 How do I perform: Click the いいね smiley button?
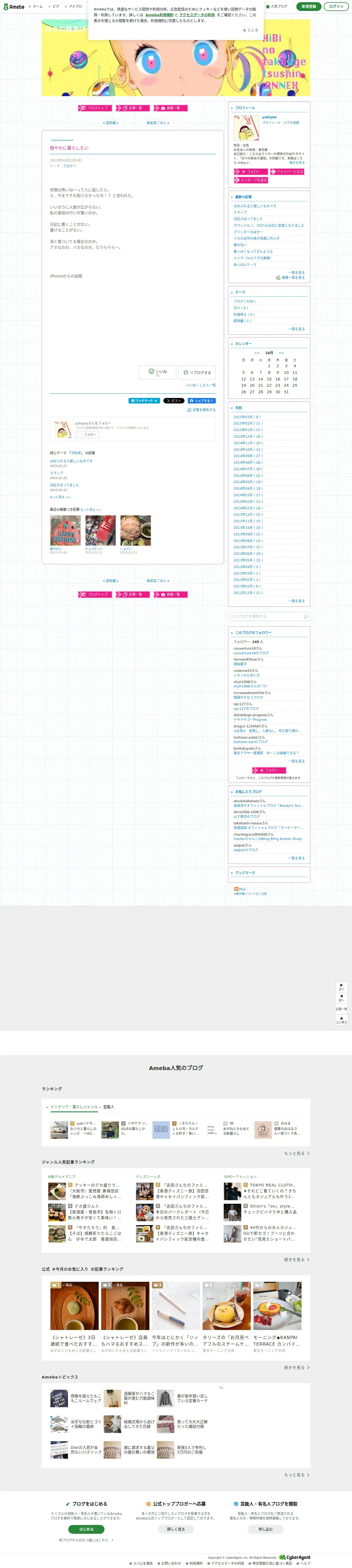pyautogui.click(x=157, y=372)
